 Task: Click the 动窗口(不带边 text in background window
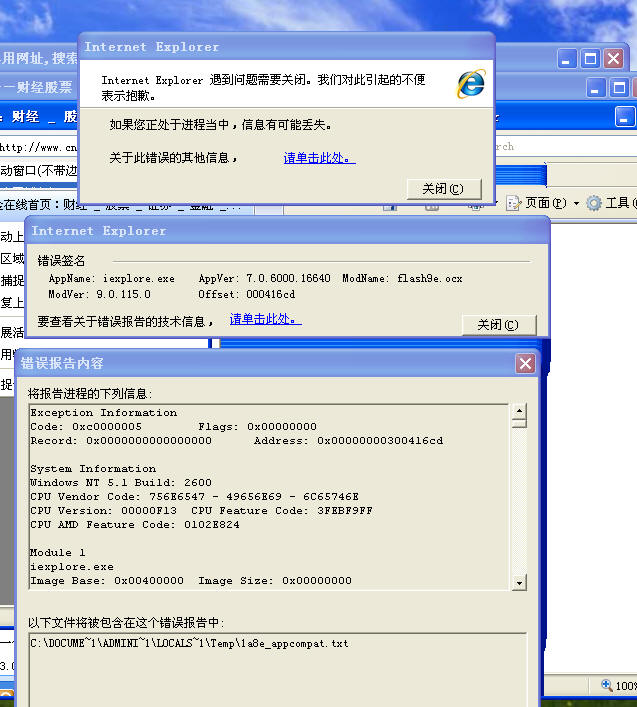(x=39, y=171)
